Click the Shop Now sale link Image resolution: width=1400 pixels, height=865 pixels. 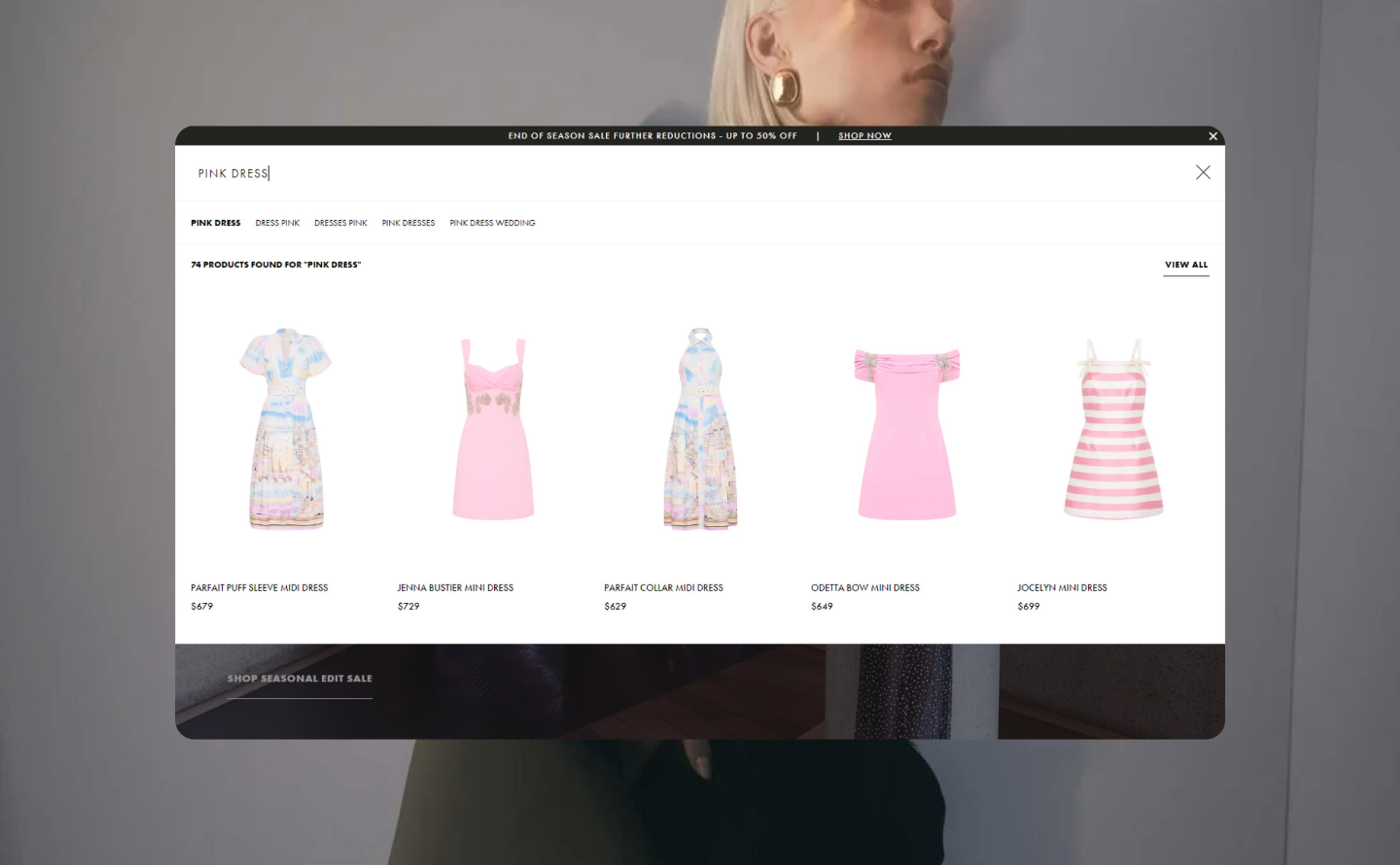864,136
